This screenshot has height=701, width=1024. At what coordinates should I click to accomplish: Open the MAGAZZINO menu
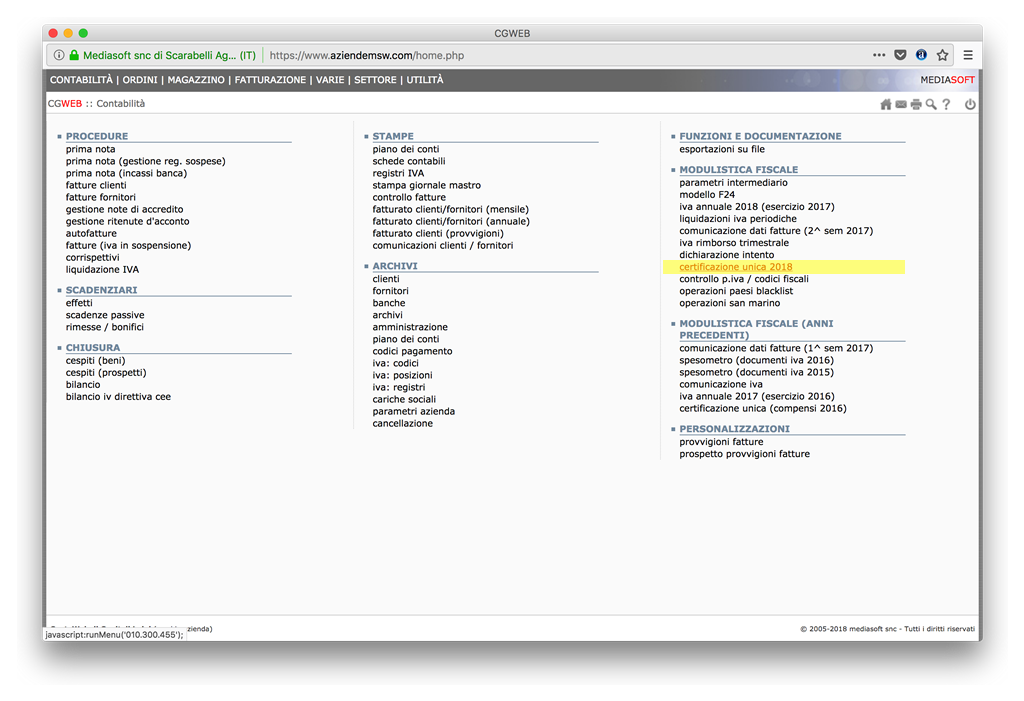click(196, 80)
